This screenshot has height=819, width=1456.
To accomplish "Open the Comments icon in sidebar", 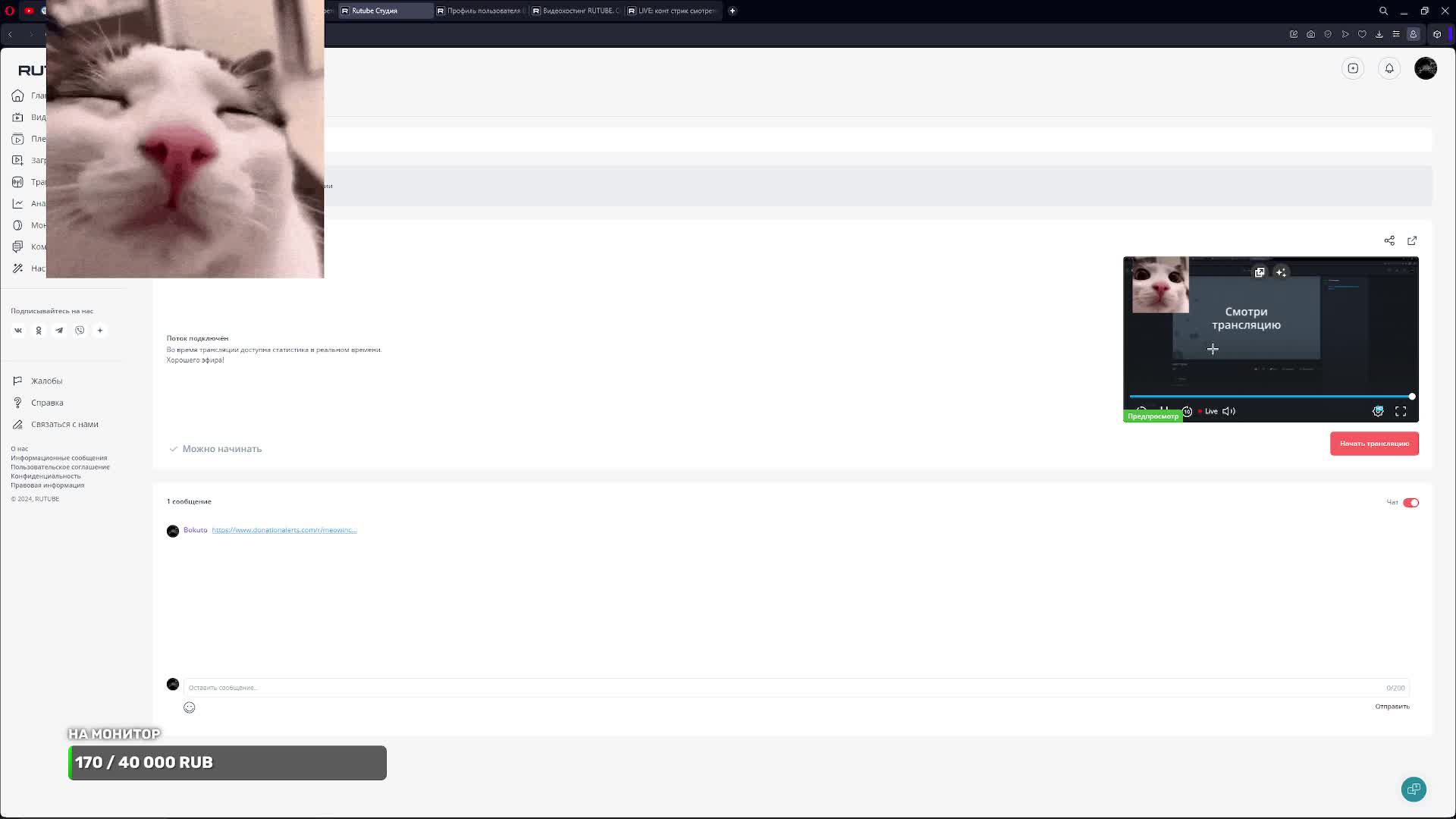I will (17, 246).
